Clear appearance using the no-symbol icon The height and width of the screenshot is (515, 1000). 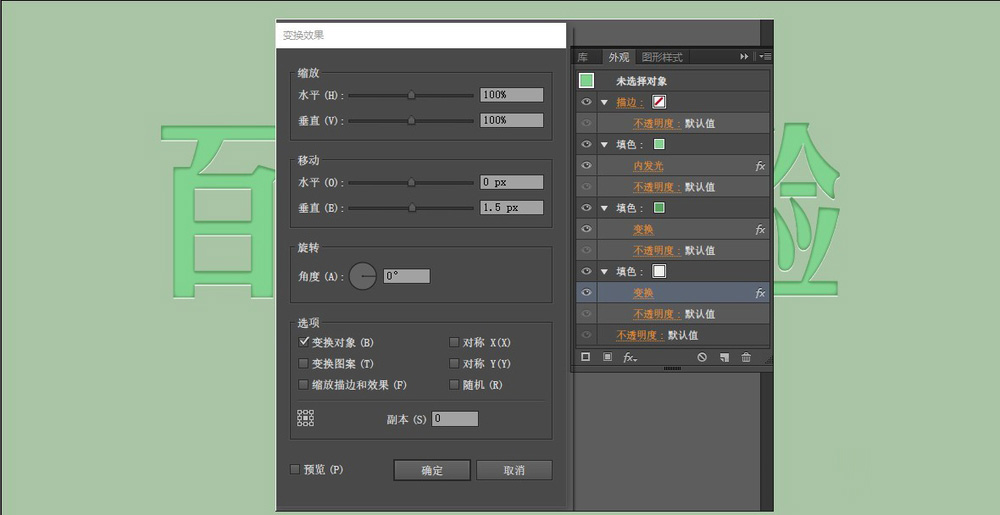pyautogui.click(x=702, y=358)
